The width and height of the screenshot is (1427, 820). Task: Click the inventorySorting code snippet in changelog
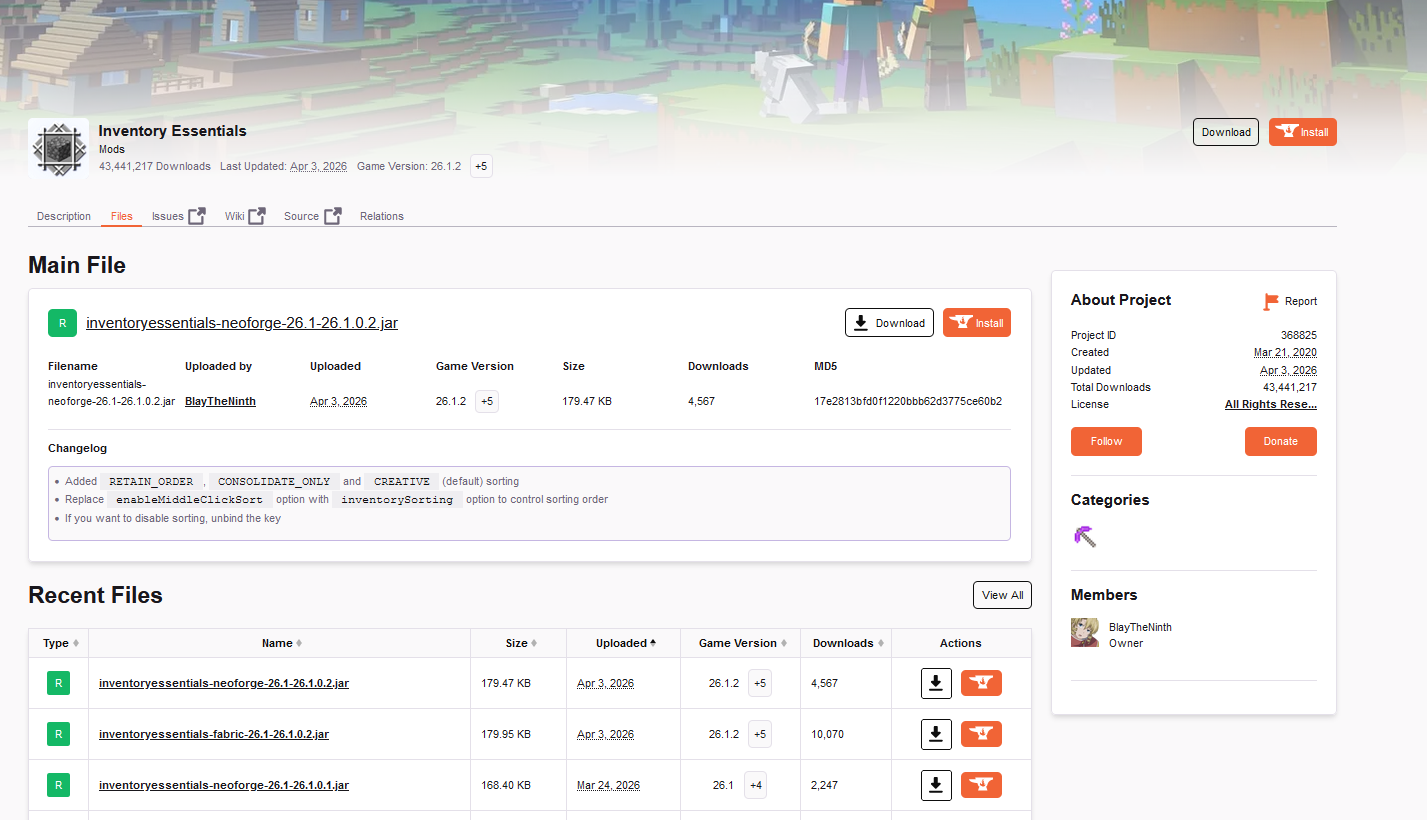point(397,499)
